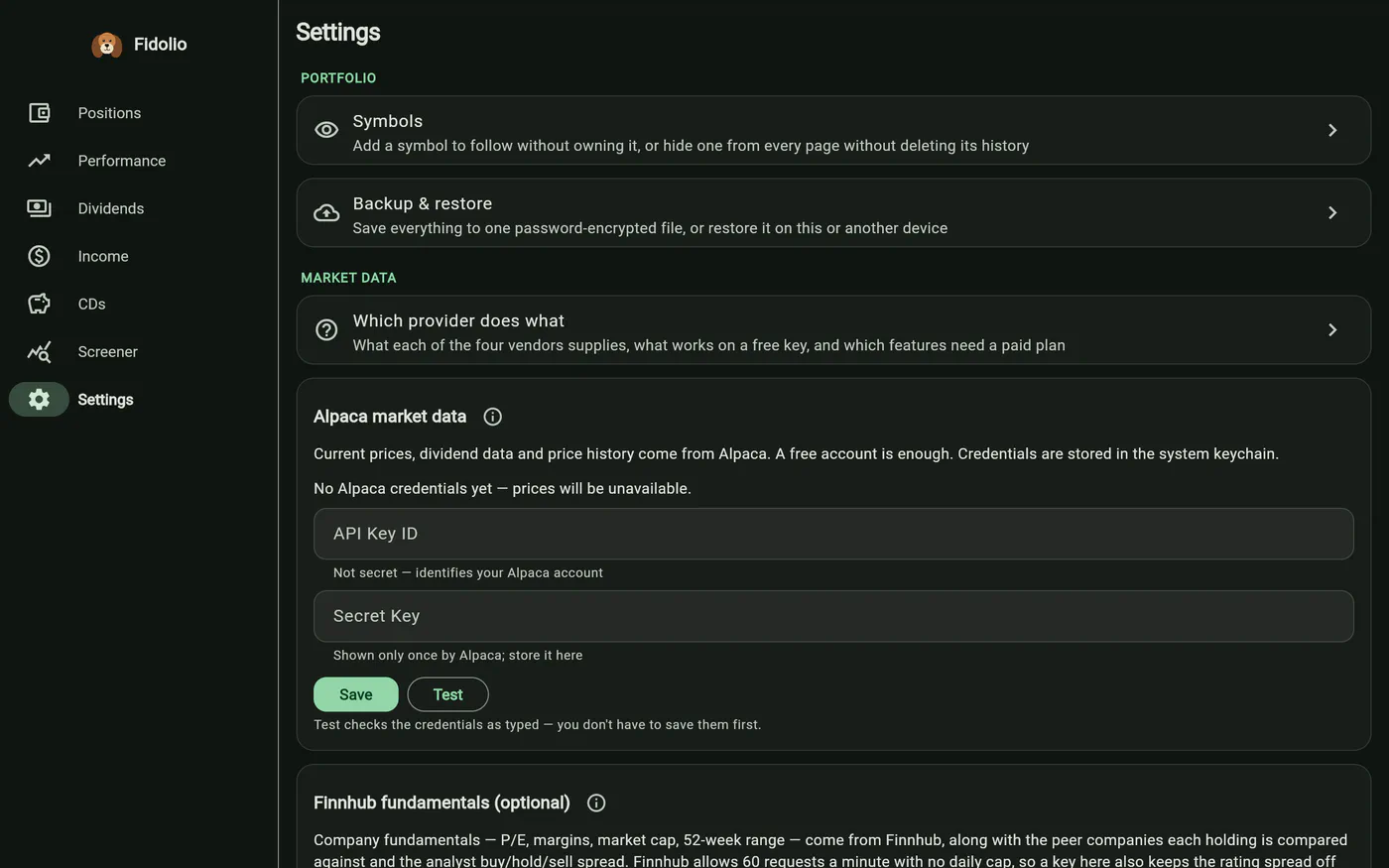The width and height of the screenshot is (1389, 868).
Task: Click the Alpaca market data heading
Action: point(390,417)
